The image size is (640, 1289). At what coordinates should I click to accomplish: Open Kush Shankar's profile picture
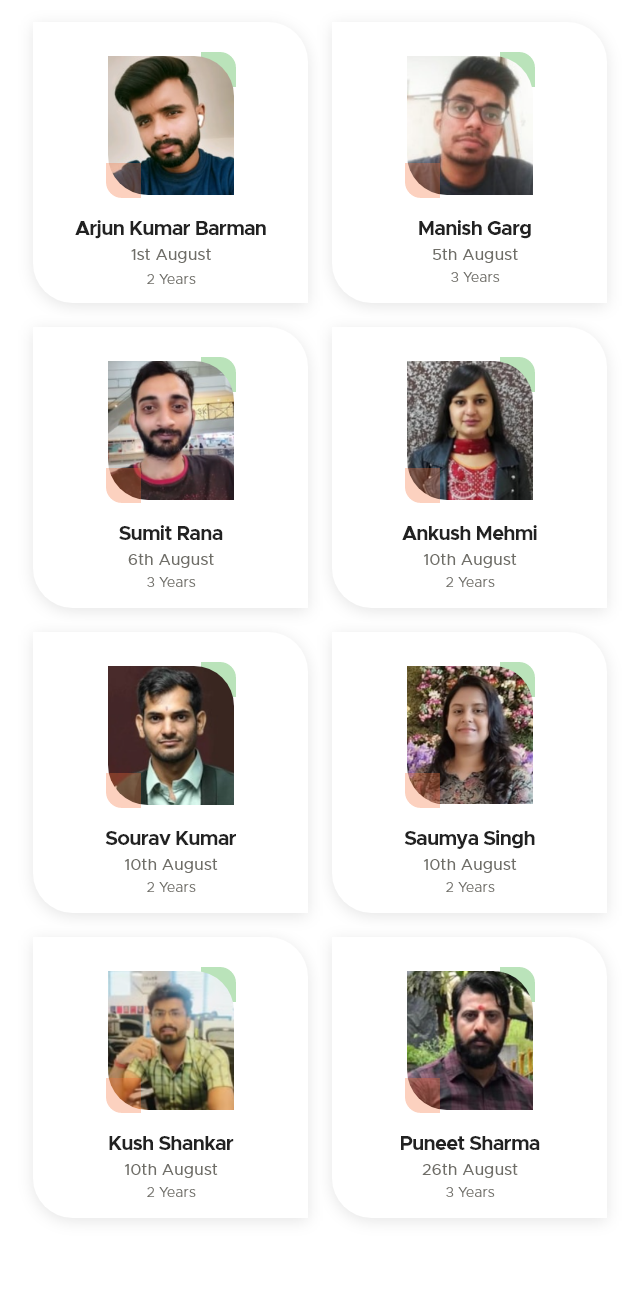click(171, 1040)
